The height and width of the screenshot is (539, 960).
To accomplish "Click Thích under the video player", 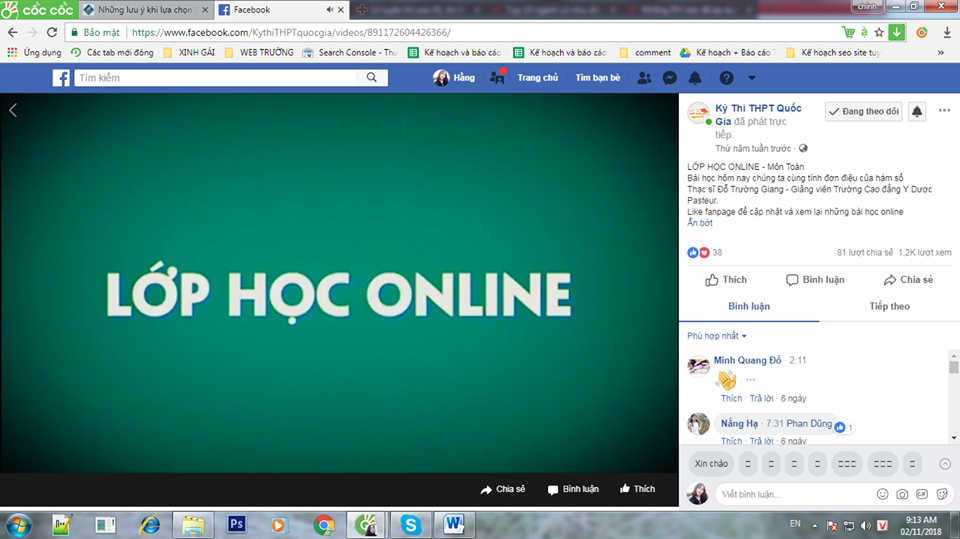I will tap(637, 489).
